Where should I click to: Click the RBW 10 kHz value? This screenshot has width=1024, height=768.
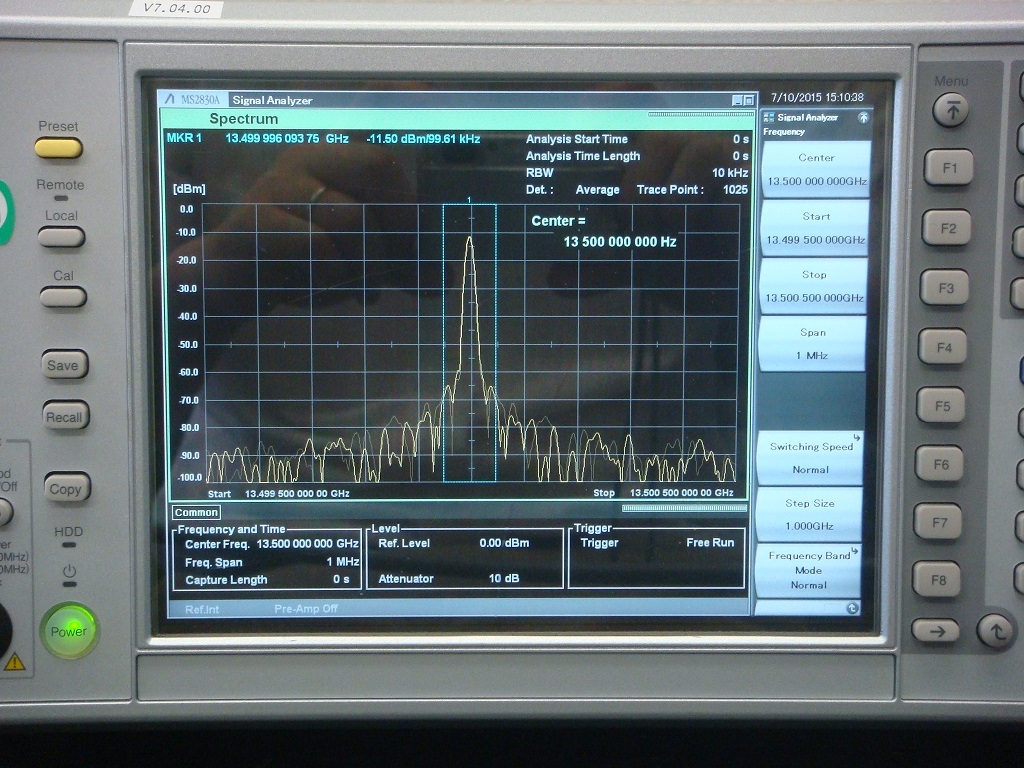click(x=730, y=172)
